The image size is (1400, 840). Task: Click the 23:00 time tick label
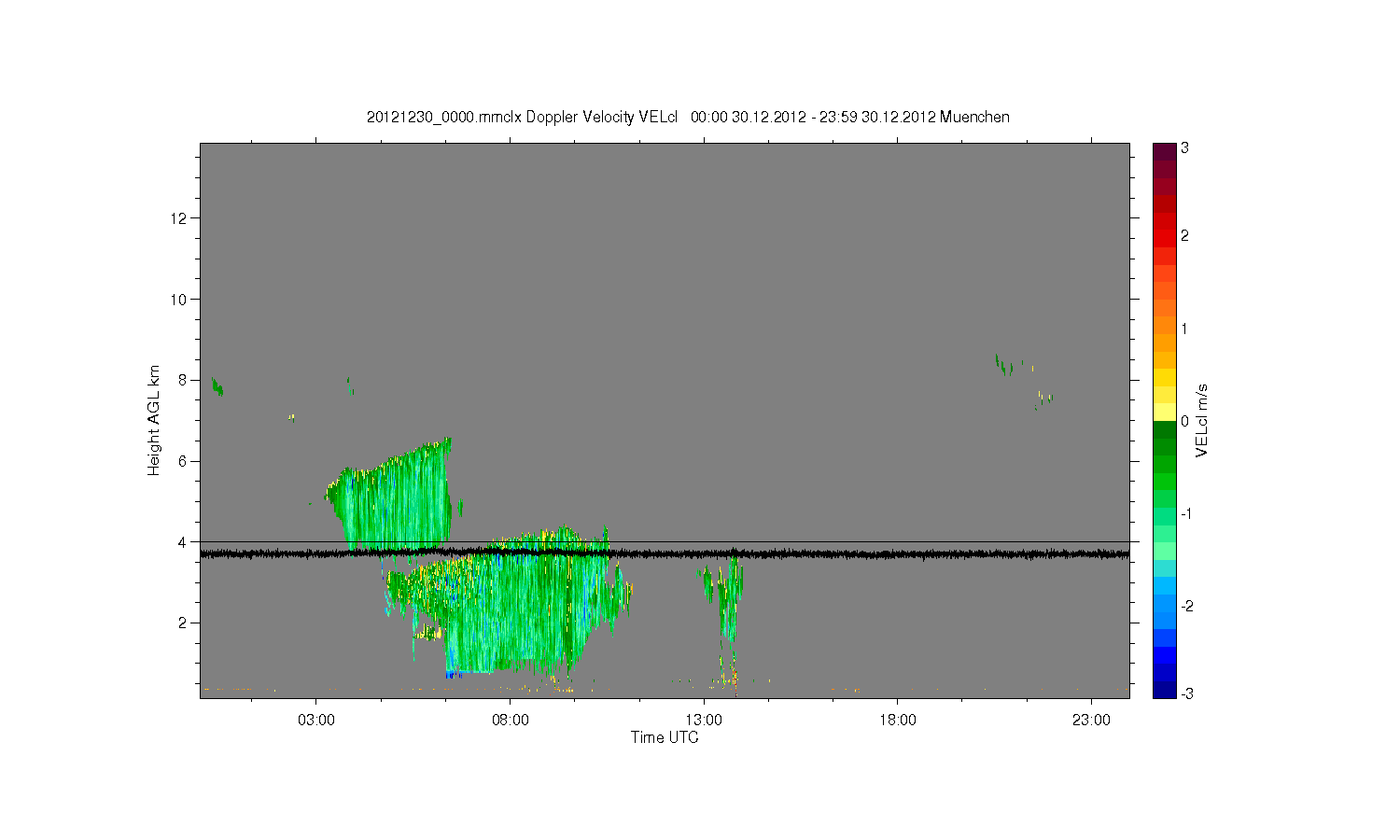(x=1091, y=721)
